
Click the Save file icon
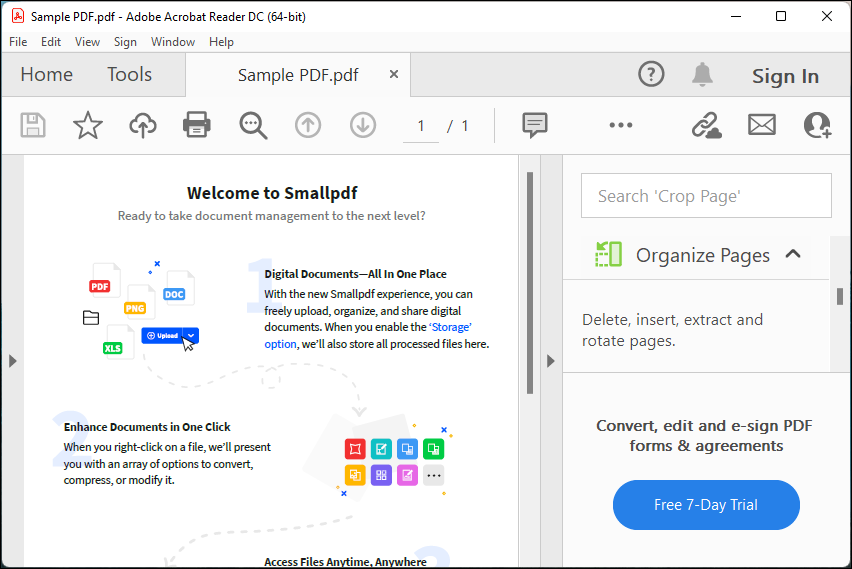(33, 126)
